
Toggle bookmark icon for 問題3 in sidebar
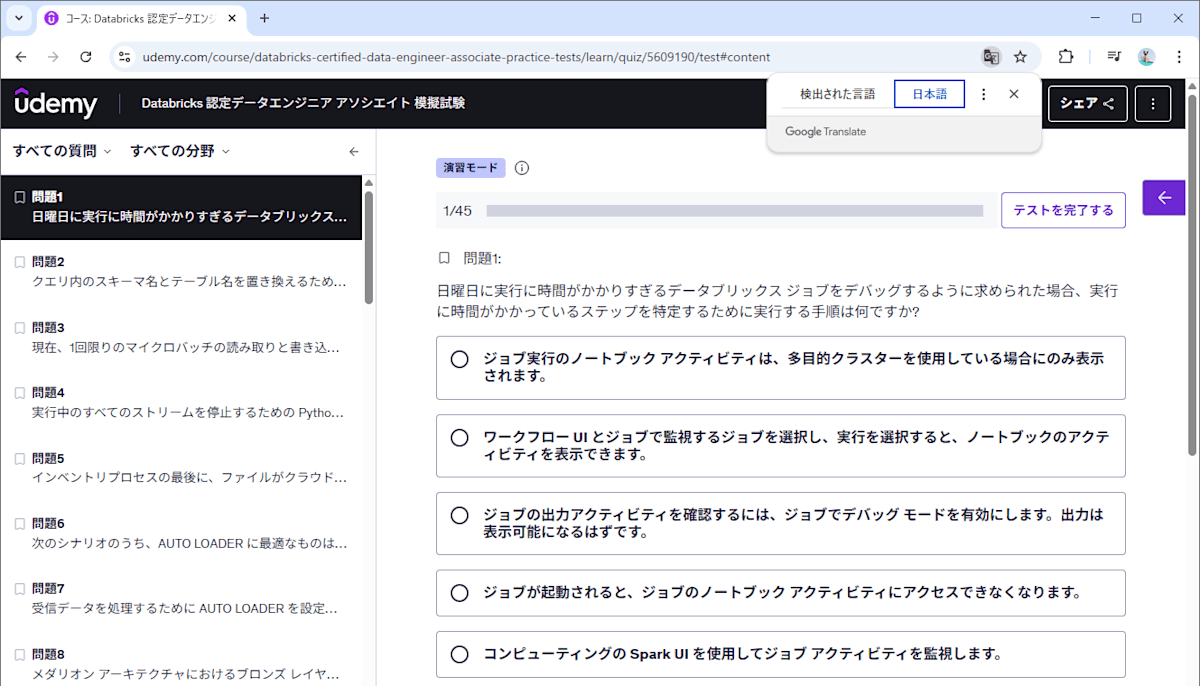(x=19, y=328)
